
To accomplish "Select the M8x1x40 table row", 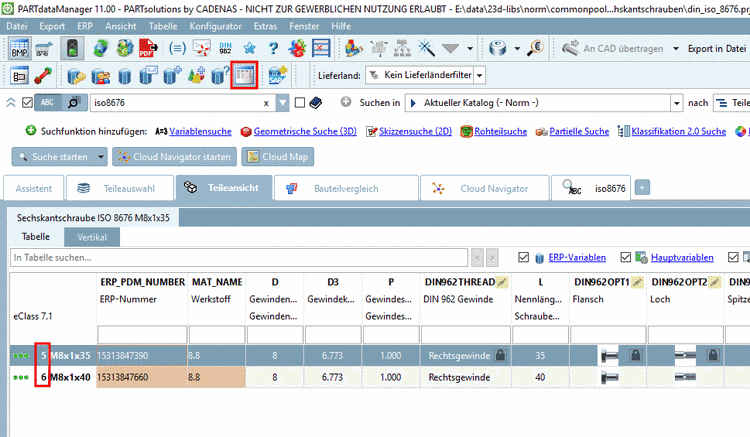I will point(380,377).
